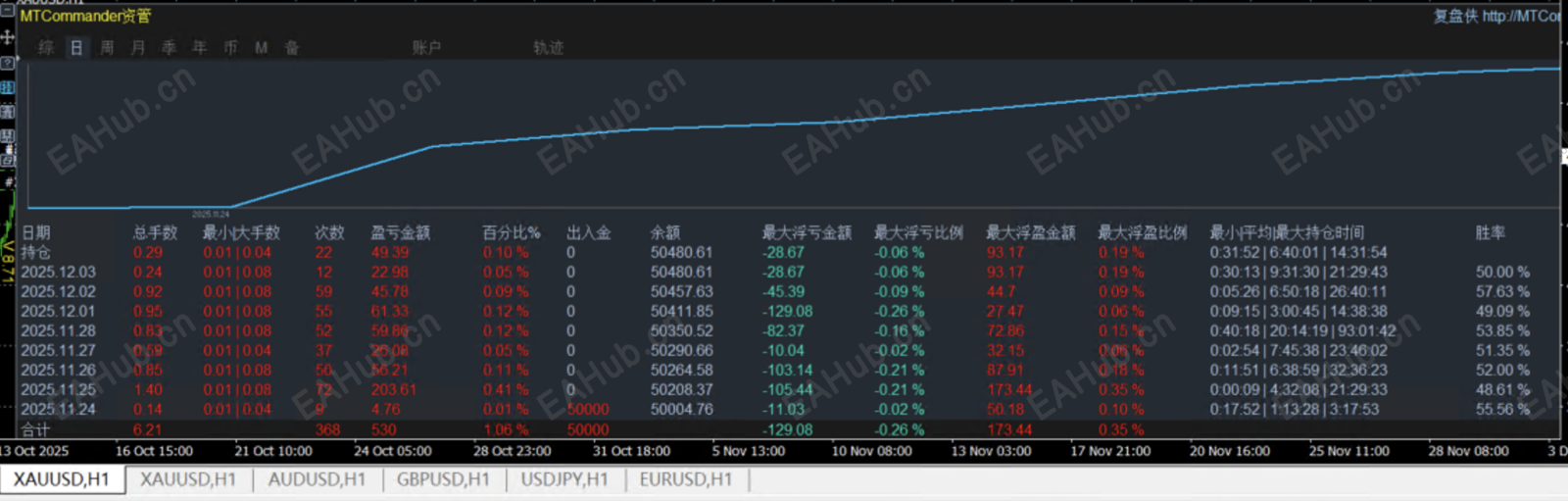Open the 季 quarterly tab
Image resolution: width=1568 pixels, height=501 pixels.
[169, 47]
